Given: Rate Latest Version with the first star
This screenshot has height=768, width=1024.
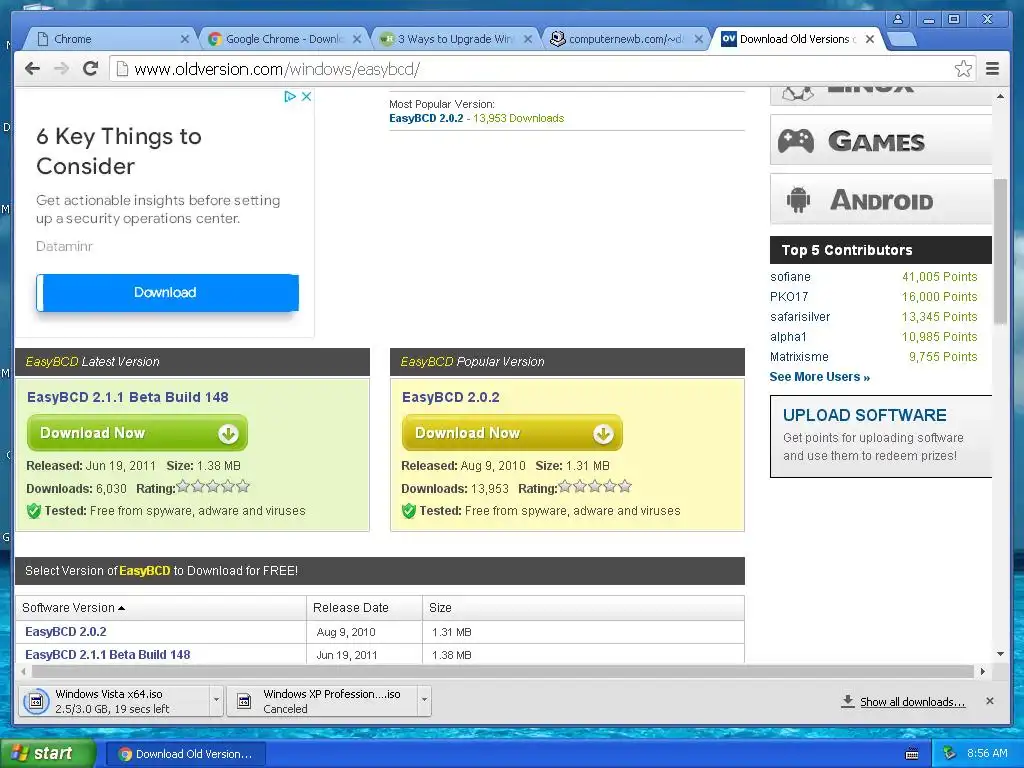Looking at the screenshot, I should (x=183, y=486).
